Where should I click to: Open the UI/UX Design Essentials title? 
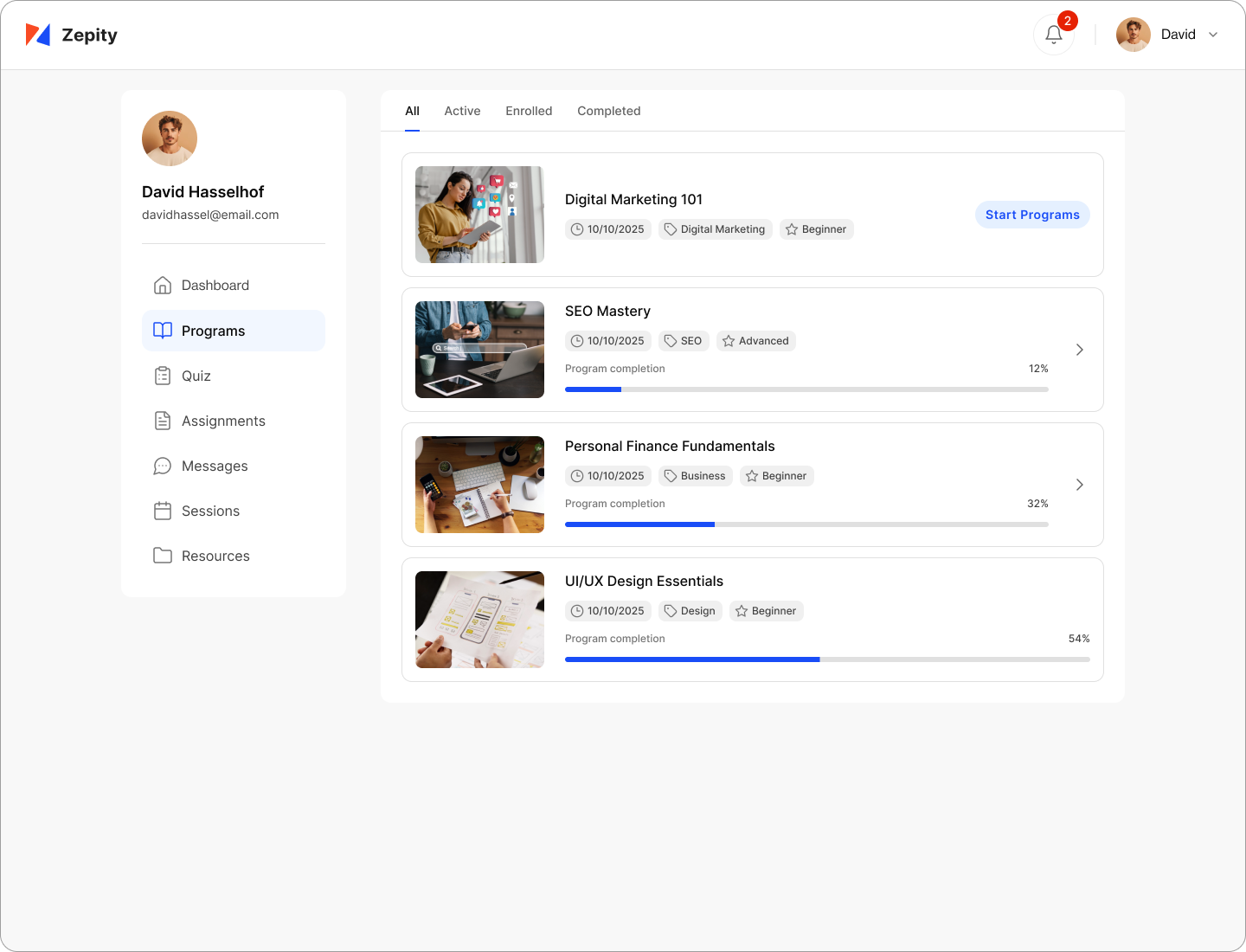(644, 582)
